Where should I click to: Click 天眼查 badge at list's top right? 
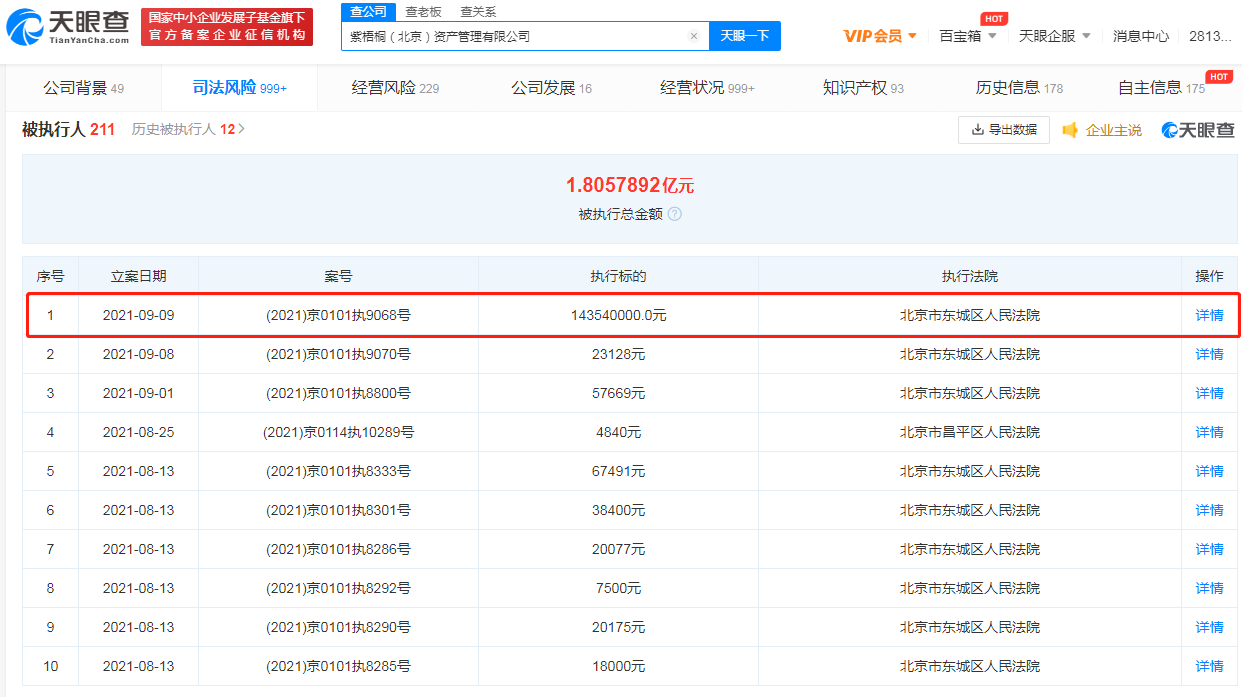click(1199, 130)
